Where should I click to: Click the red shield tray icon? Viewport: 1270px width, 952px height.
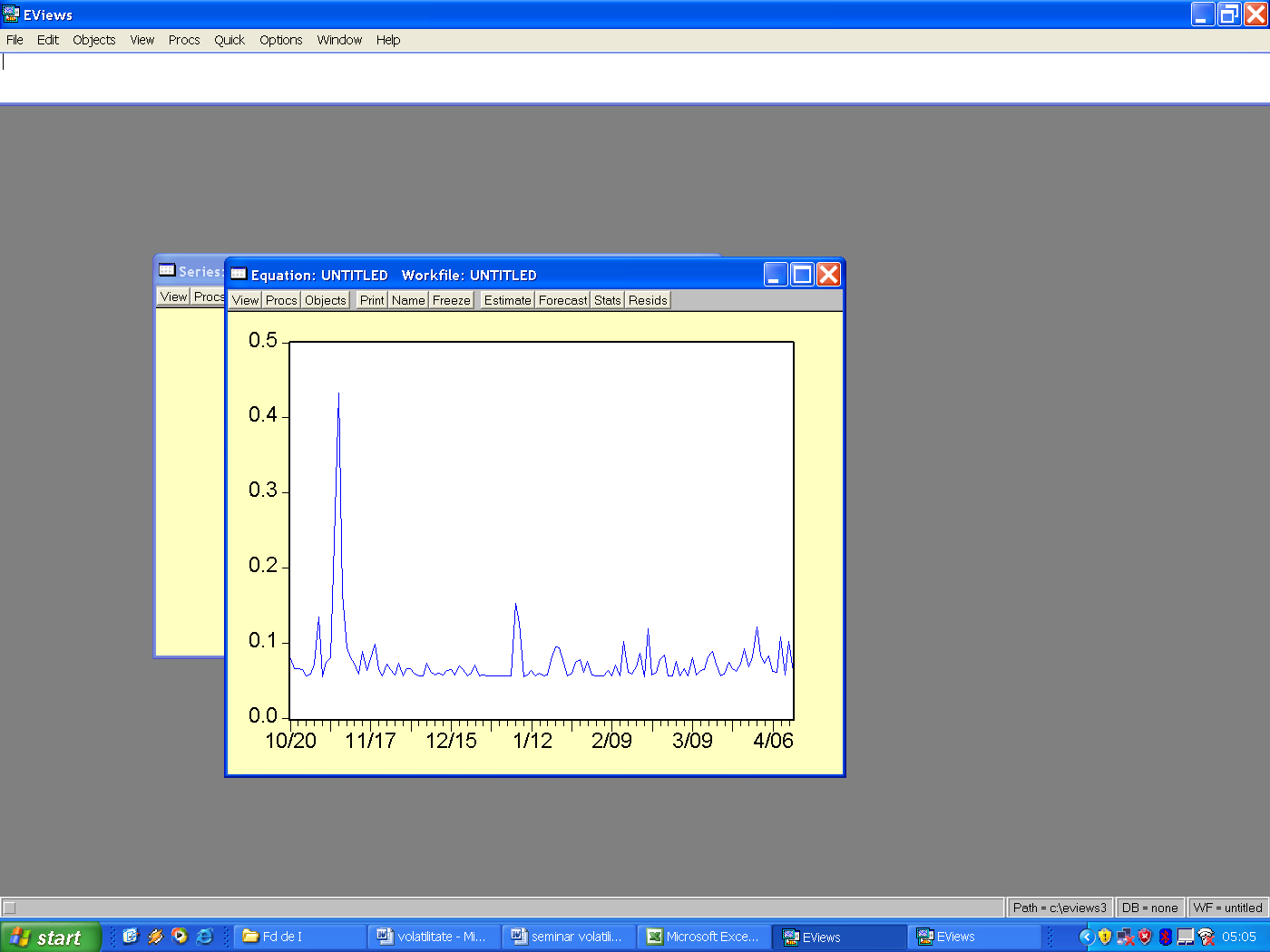1145,937
